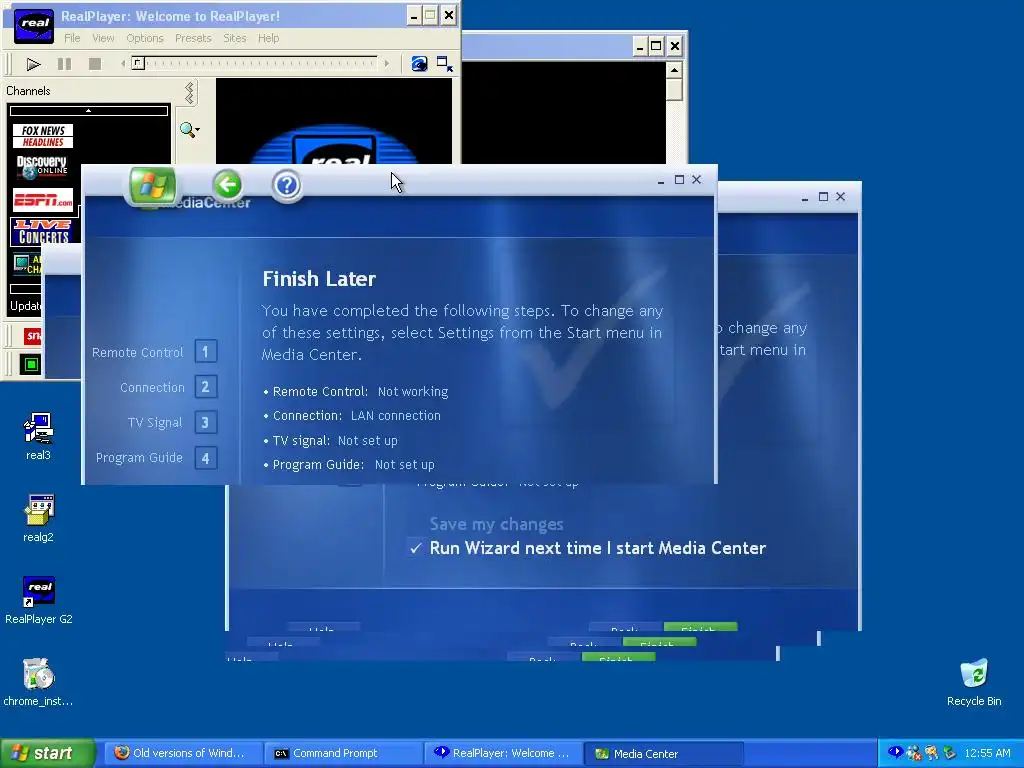The width and height of the screenshot is (1024, 768).
Task: Switch to Command Prompt taskbar item
Action: 344,753
